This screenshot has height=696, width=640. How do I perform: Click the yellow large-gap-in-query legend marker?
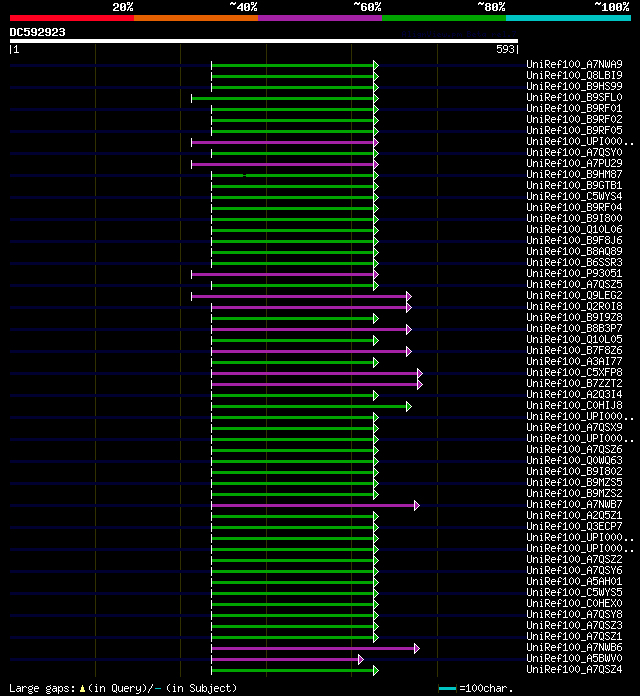tap(82, 689)
